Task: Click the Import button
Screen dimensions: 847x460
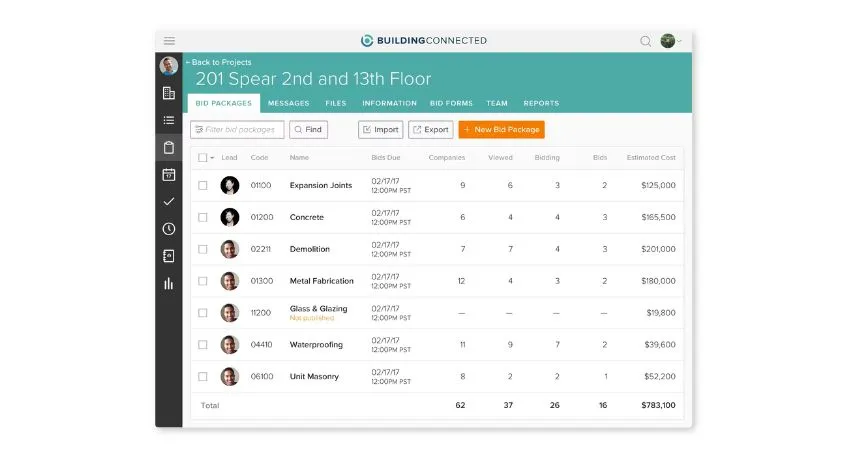Action: [x=380, y=130]
